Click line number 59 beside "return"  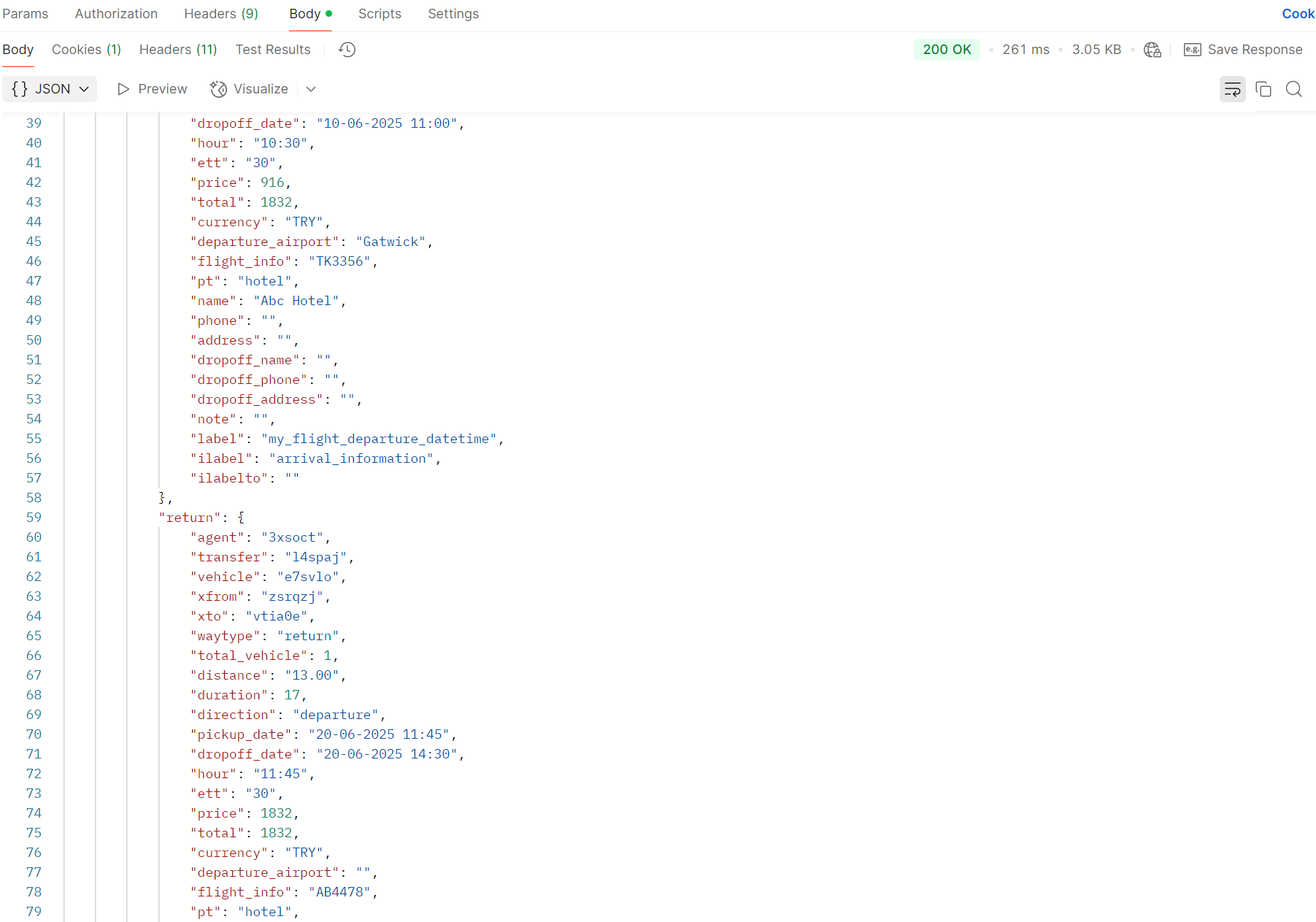[34, 518]
